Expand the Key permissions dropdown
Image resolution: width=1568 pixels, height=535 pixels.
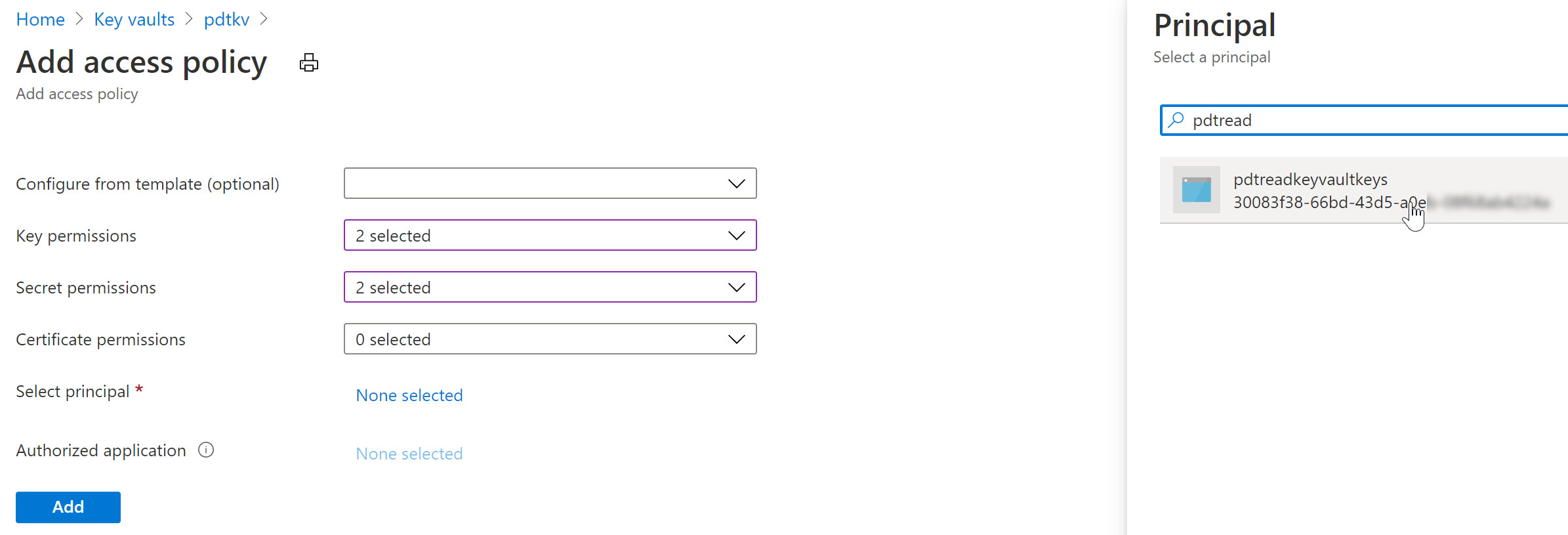coord(550,235)
